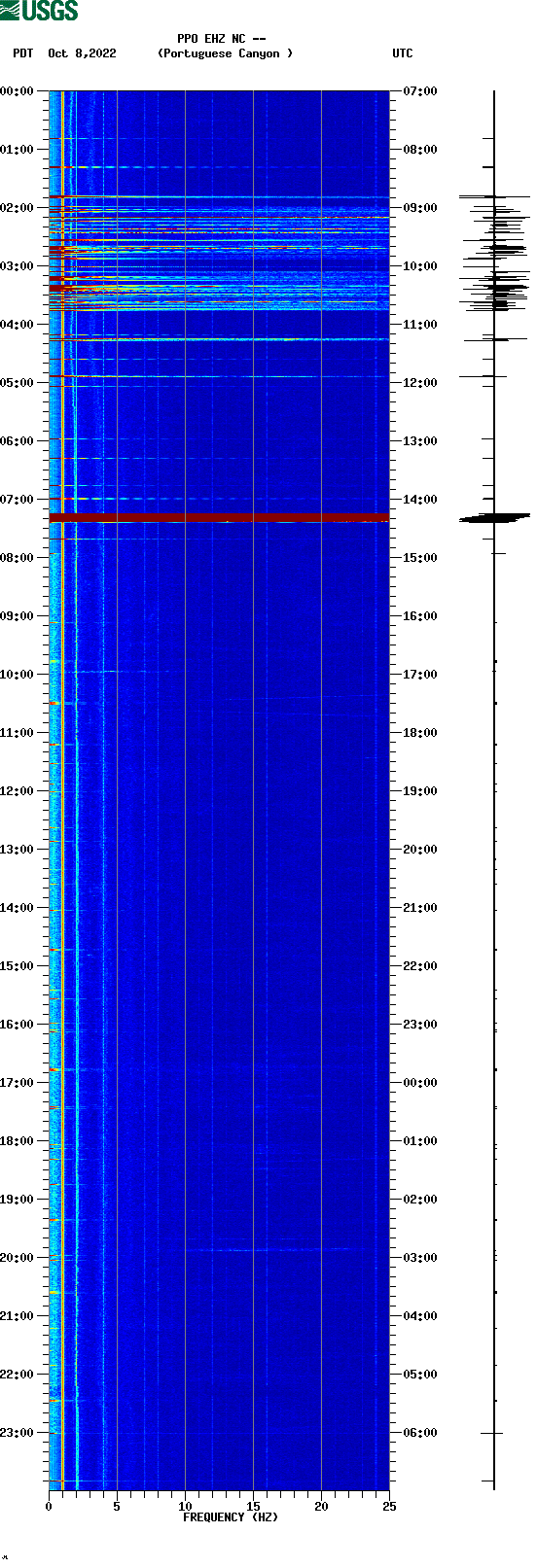Click the 17:00 UTC time label

click(420, 675)
